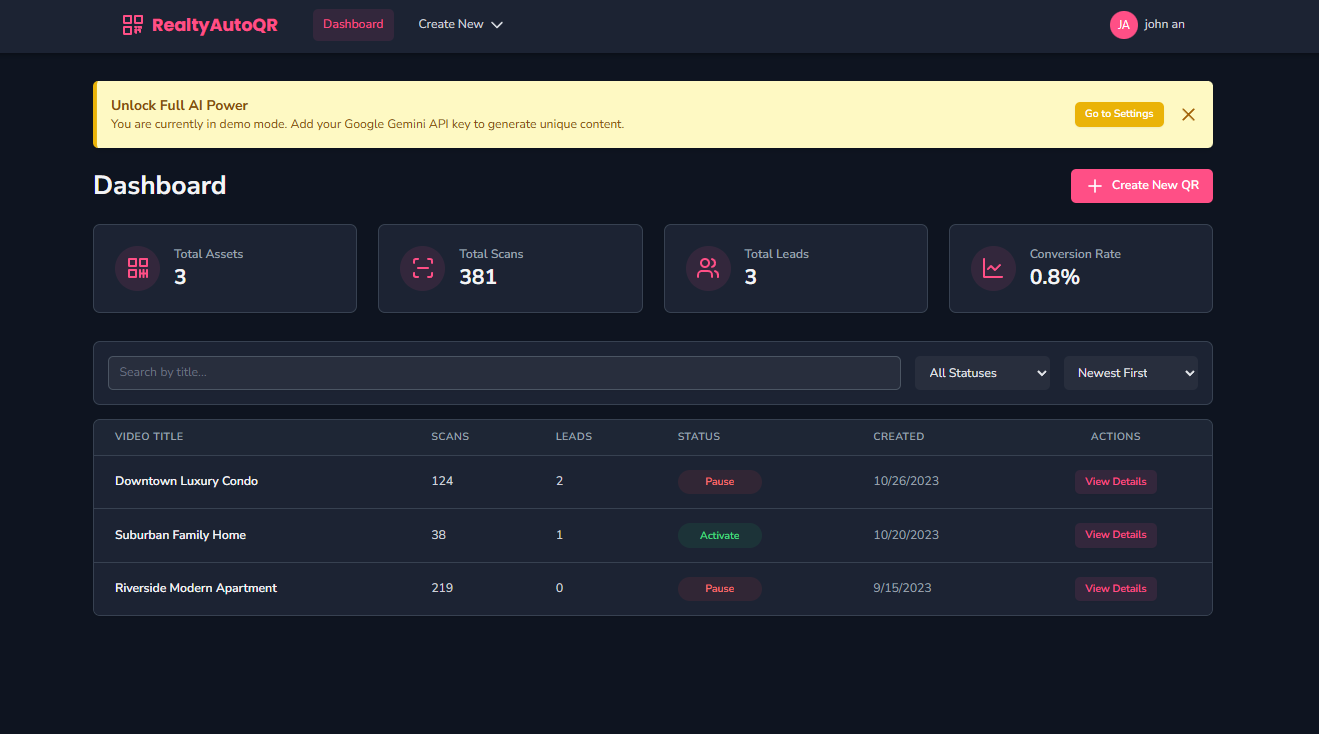Screen dimensions: 1319x734
Task: Click the plus icon on Create New QR
Action: click(1095, 186)
